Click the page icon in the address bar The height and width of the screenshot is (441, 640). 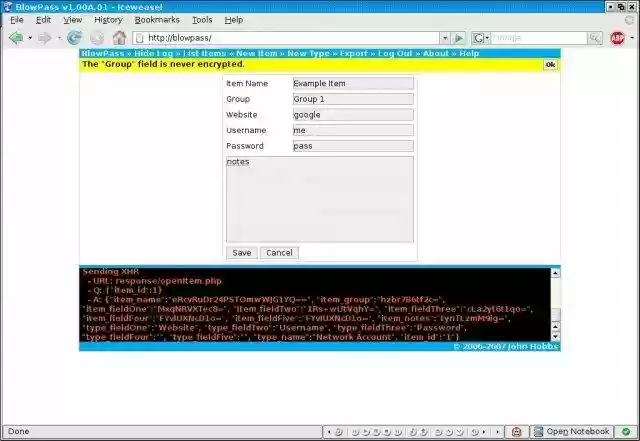(x=140, y=38)
